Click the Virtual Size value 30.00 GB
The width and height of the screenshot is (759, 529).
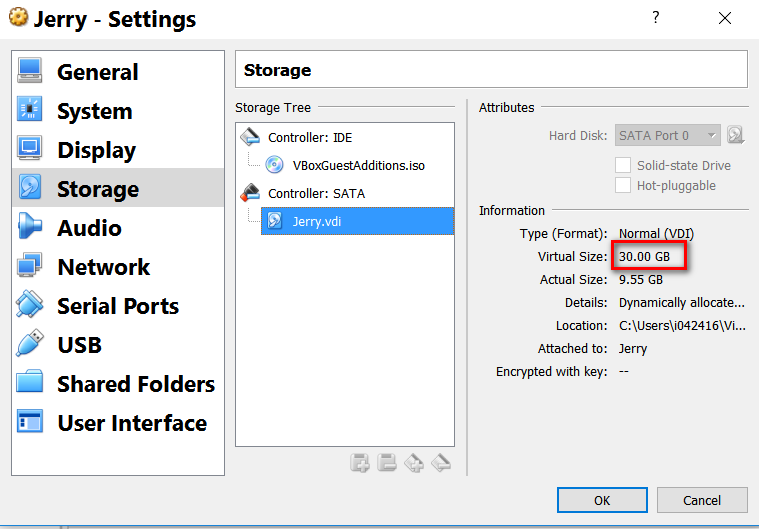(x=644, y=257)
